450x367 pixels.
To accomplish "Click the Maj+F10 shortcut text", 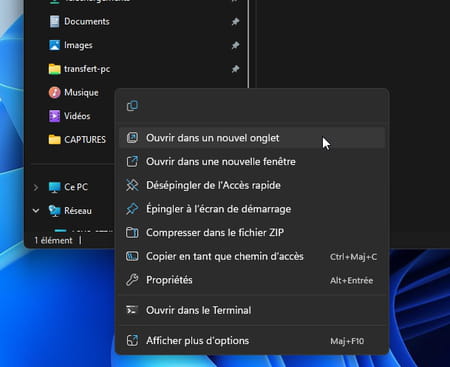I will [347, 341].
